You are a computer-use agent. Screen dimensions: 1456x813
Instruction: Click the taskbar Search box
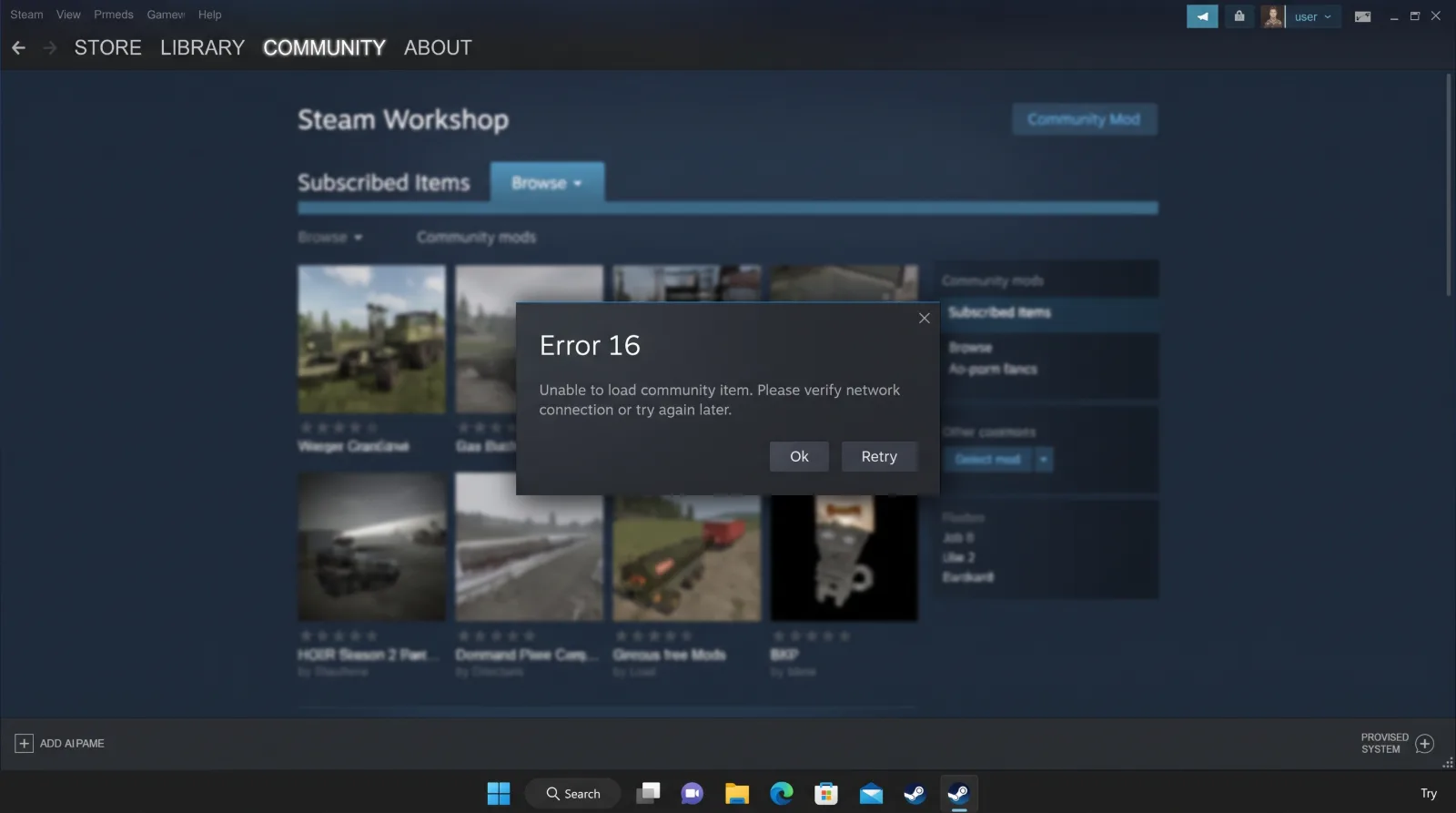coord(573,793)
